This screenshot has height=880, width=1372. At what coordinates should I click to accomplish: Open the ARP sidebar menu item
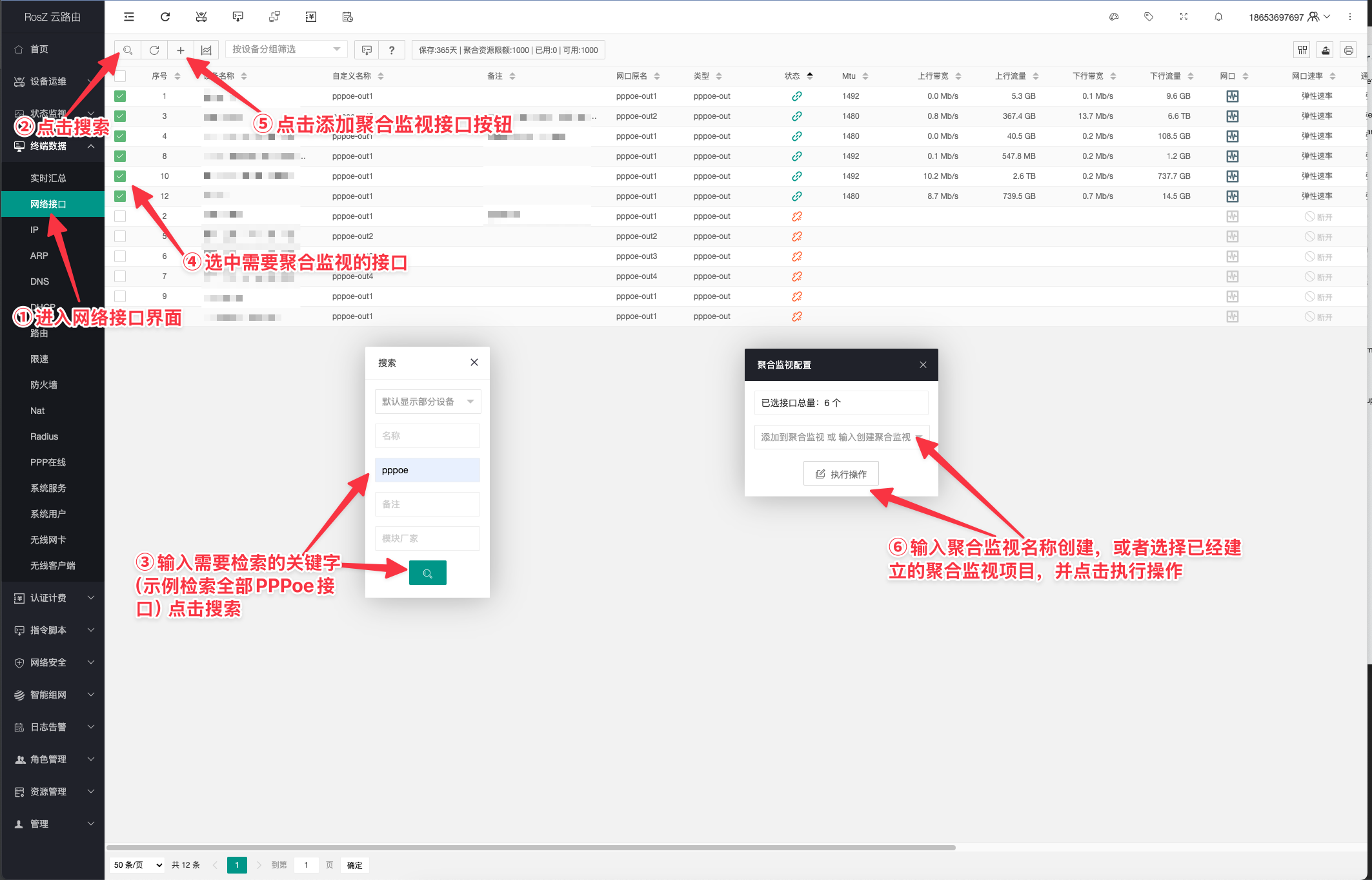click(x=39, y=256)
